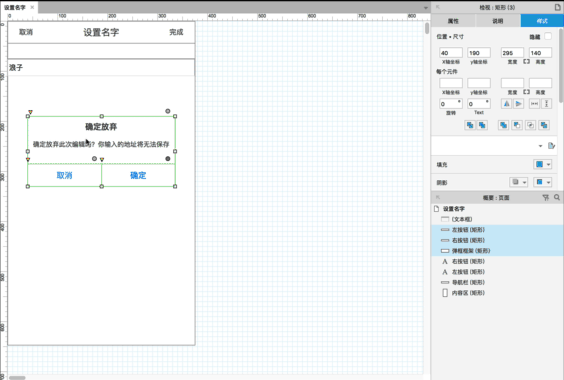The image size is (564, 380).
Task: Select the 样式 tab
Action: [542, 21]
